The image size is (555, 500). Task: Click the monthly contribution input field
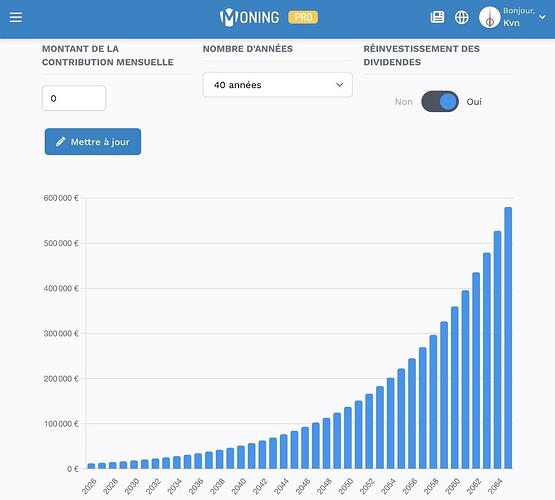tap(74, 98)
